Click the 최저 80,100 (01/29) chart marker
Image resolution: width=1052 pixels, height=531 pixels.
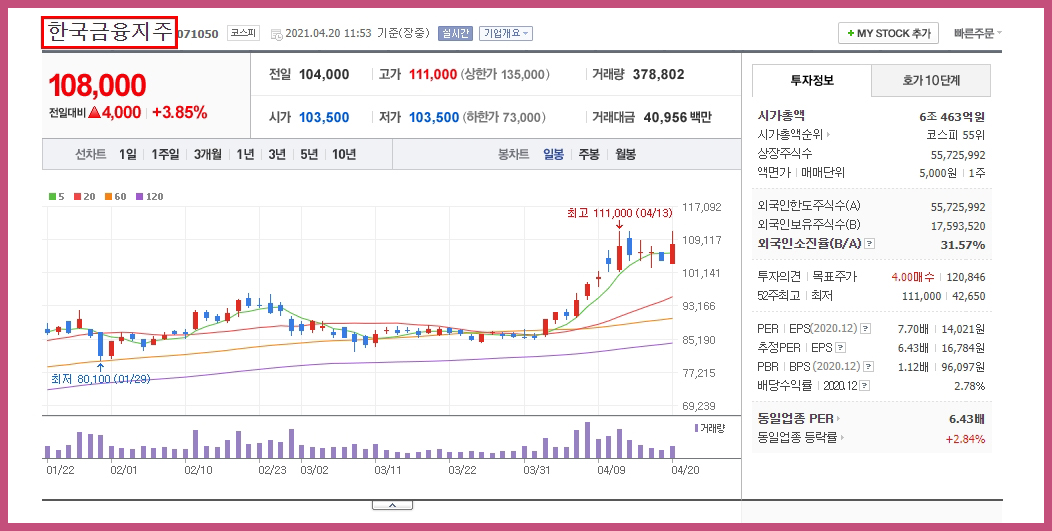tap(101, 379)
